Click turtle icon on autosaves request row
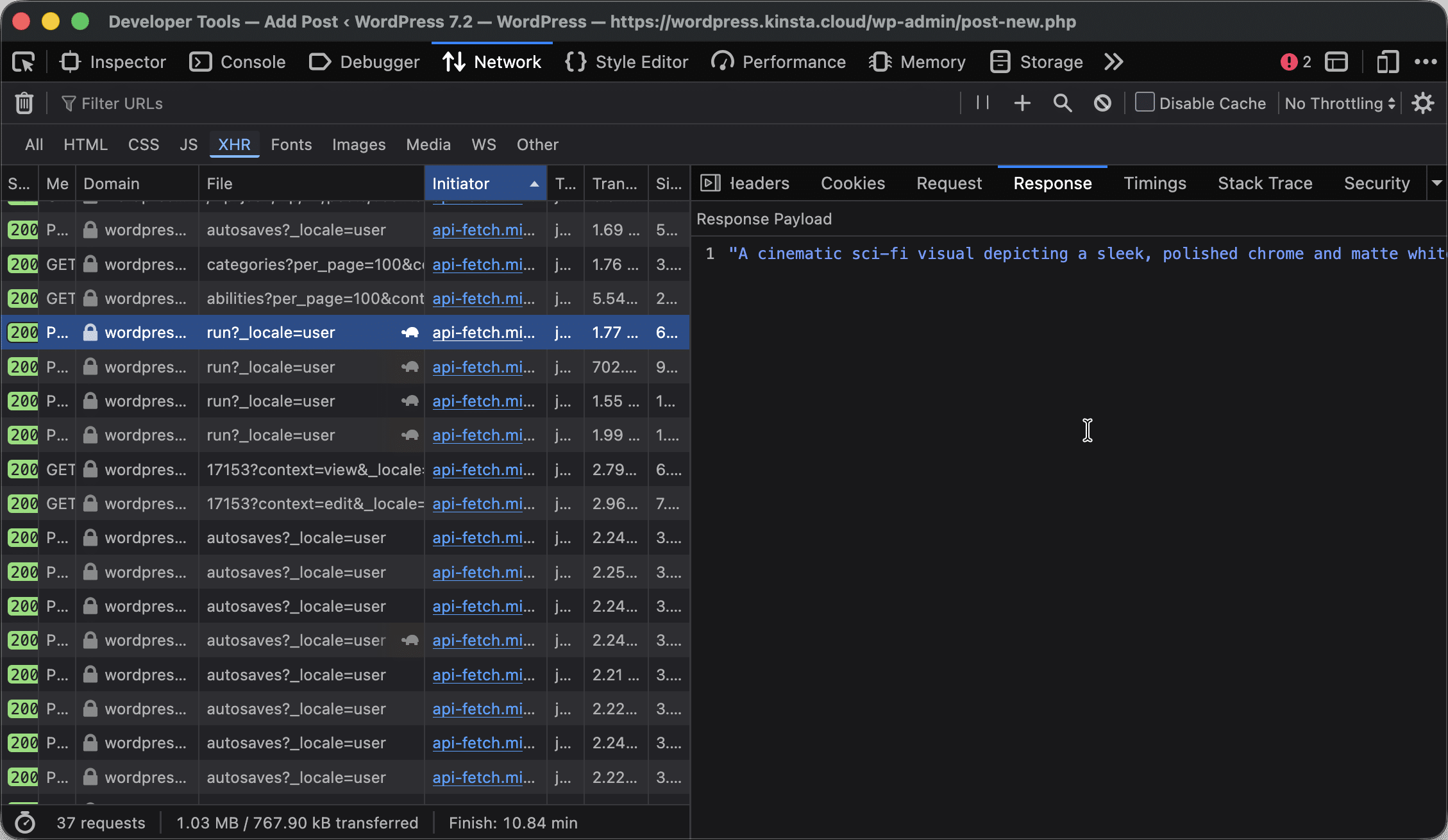This screenshot has width=1448, height=840. click(410, 641)
